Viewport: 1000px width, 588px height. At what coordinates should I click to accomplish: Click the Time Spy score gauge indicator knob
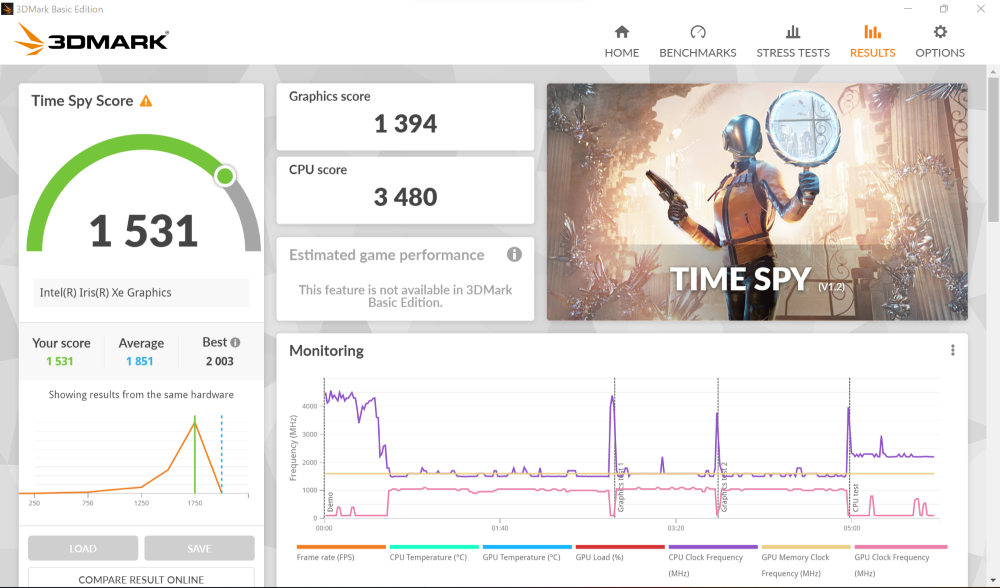pyautogui.click(x=224, y=176)
